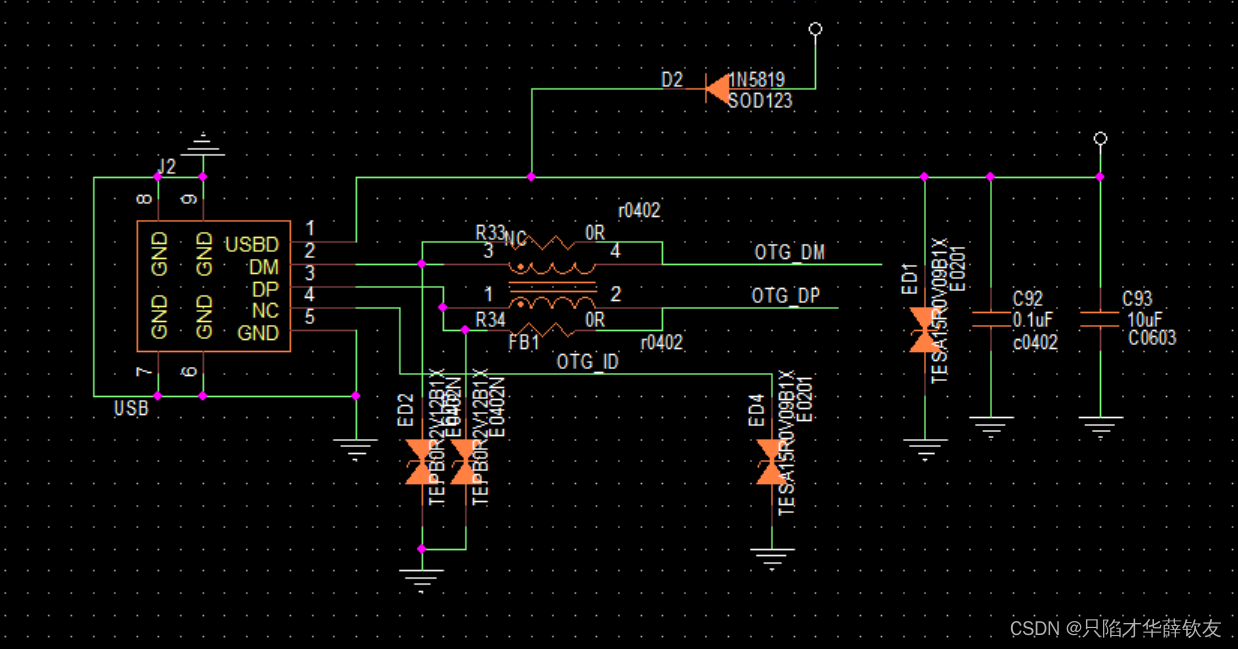Click the OTG_DM net label
1238x649 pixels.
790,252
